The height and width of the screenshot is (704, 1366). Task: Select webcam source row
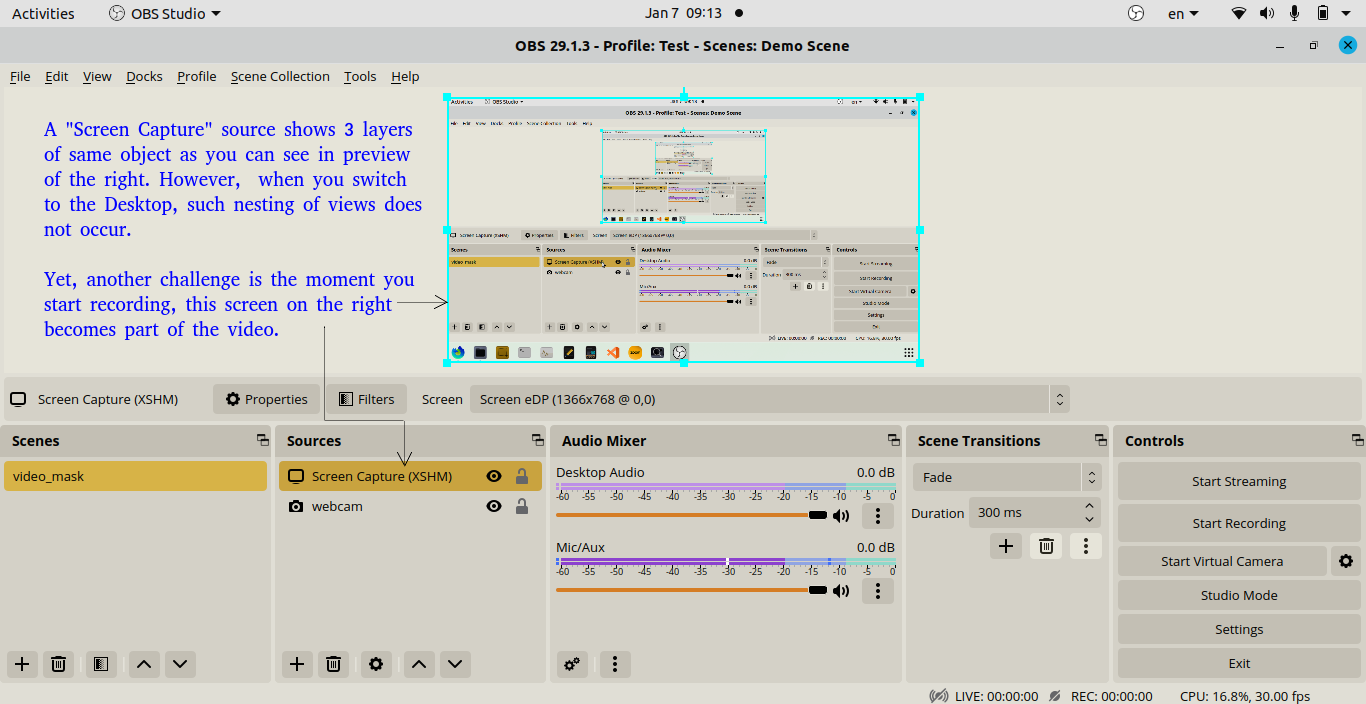[410, 506]
